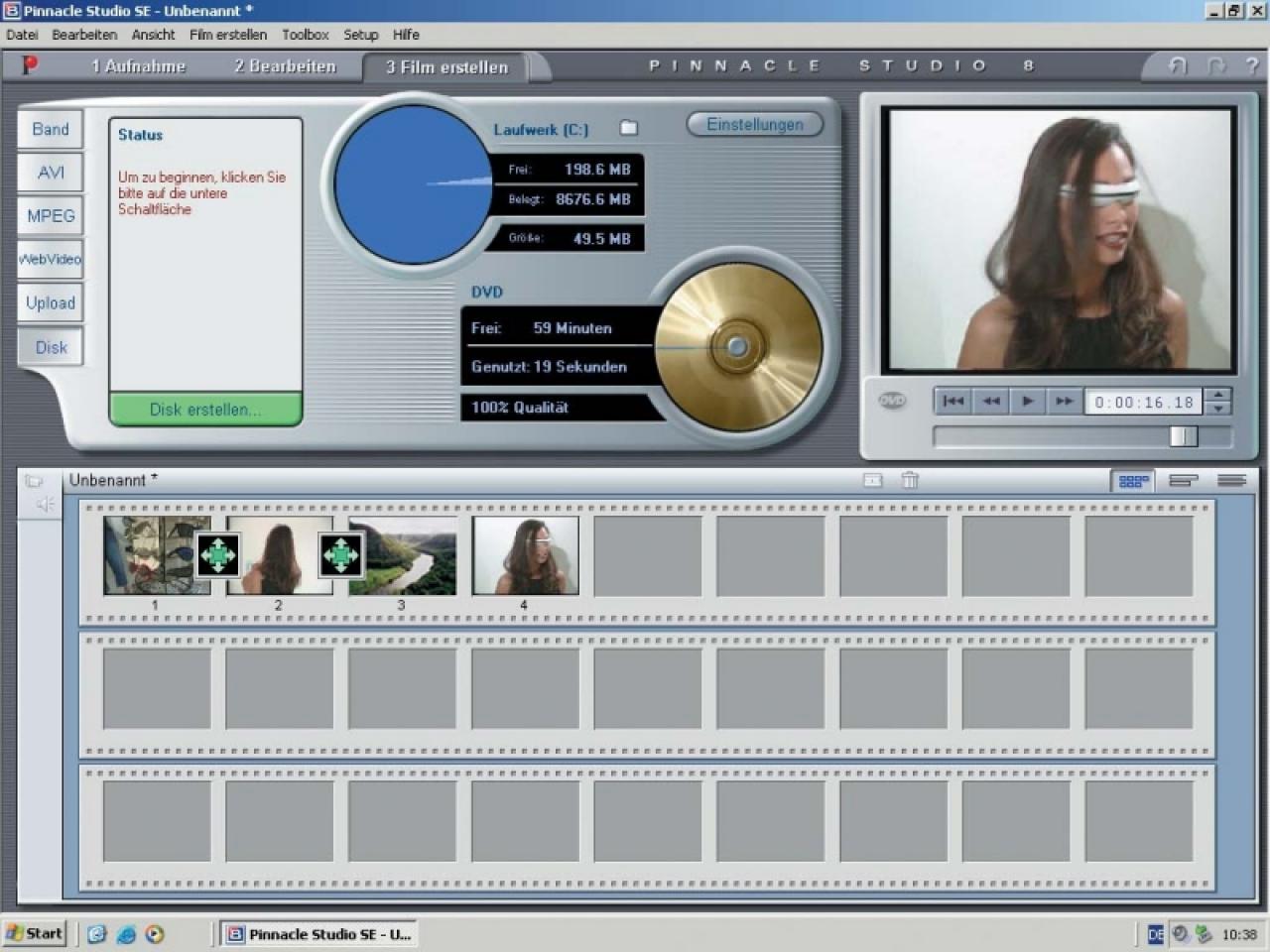Click the green Disk erstellen button
Screen dimensions: 1270x952
(205, 410)
